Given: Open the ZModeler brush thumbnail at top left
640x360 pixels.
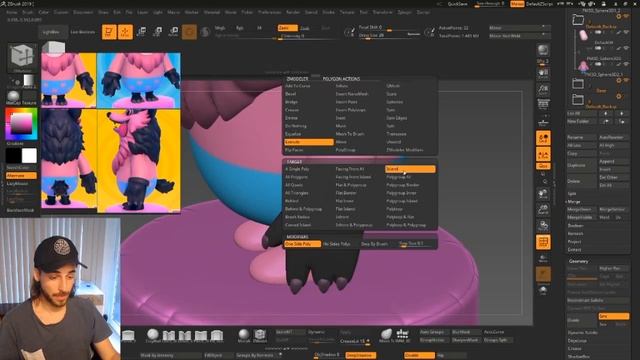Looking at the screenshot, I should pyautogui.click(x=22, y=58).
